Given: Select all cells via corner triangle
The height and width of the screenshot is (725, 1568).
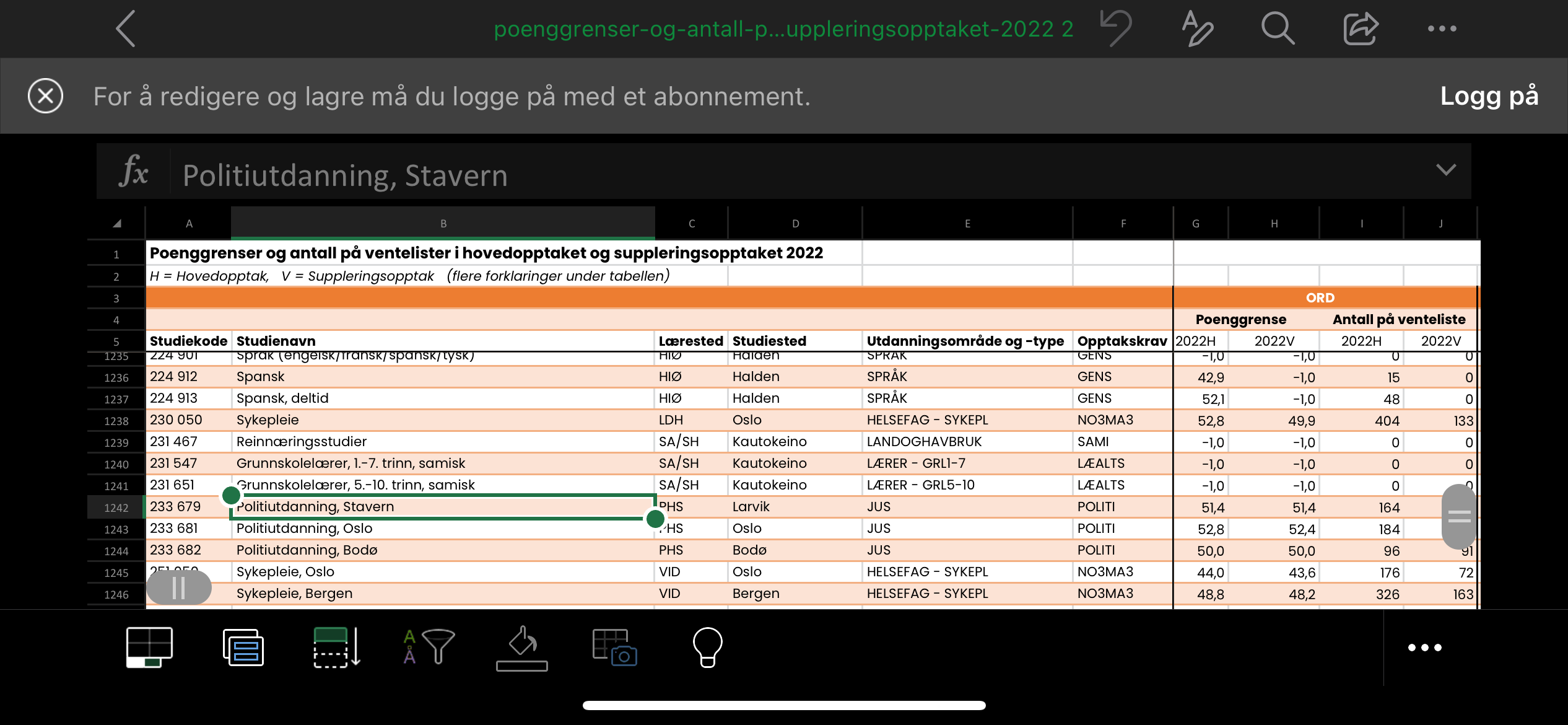Looking at the screenshot, I should tap(116, 224).
